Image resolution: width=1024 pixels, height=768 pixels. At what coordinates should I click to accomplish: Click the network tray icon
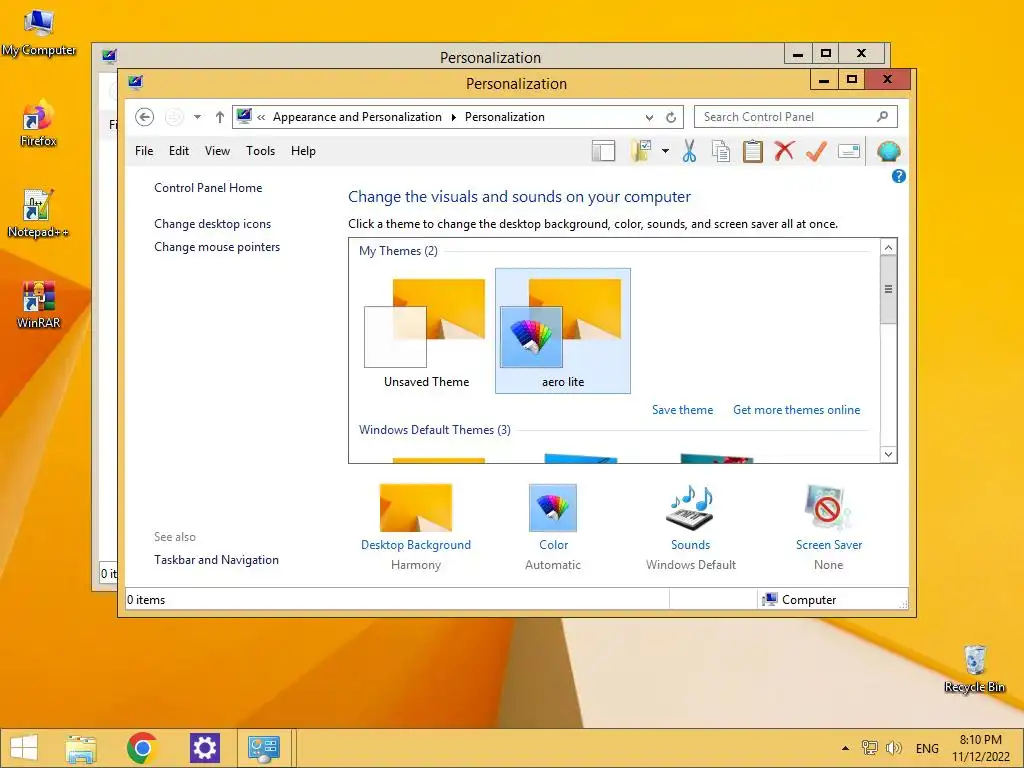(869, 748)
